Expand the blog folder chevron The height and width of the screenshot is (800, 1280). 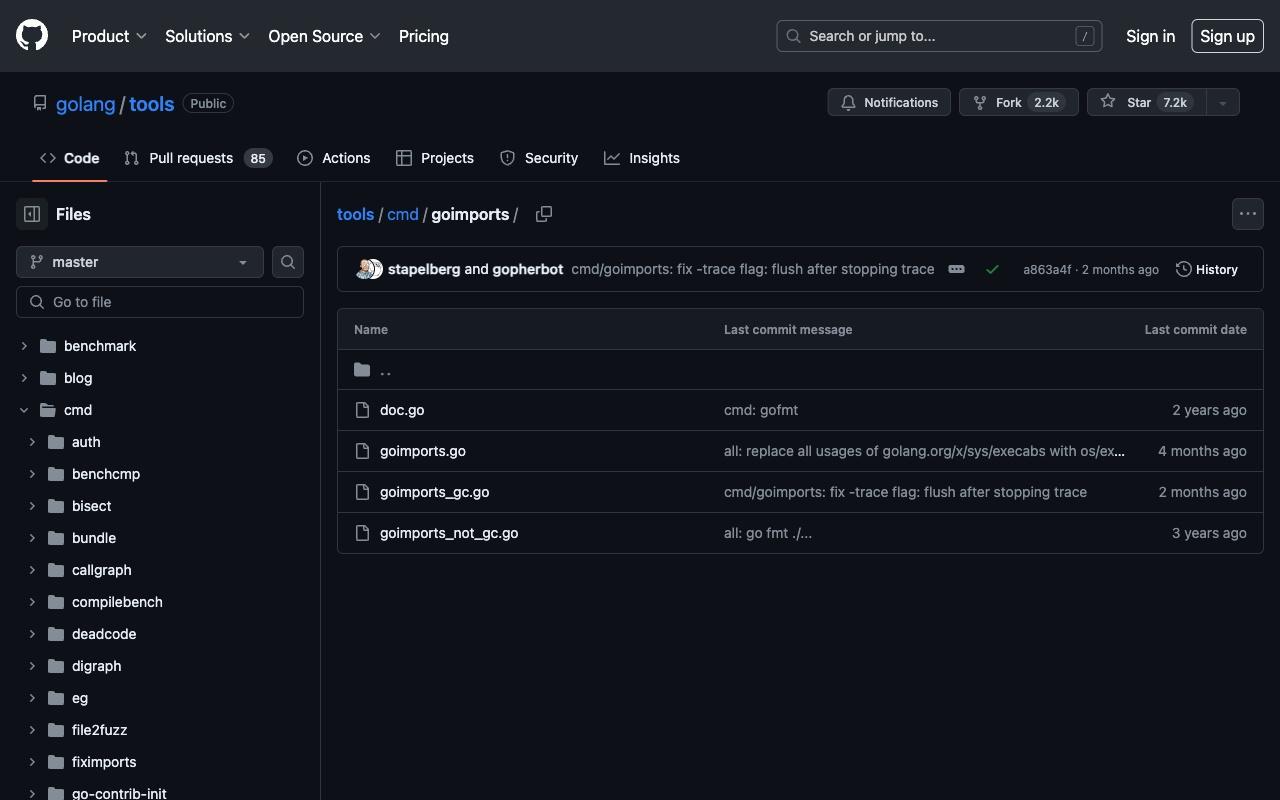[24, 378]
